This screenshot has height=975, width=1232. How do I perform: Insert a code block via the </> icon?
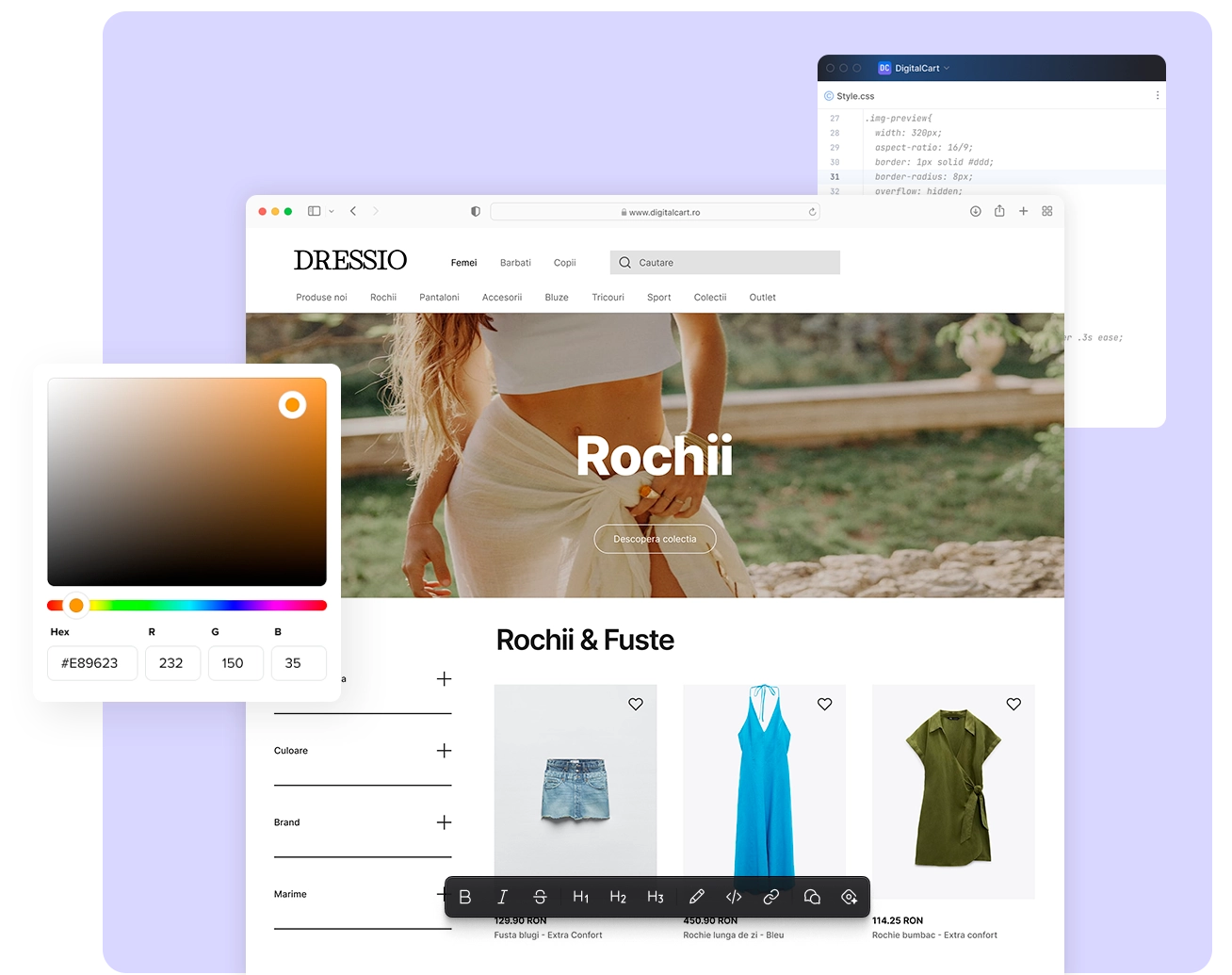(x=734, y=897)
